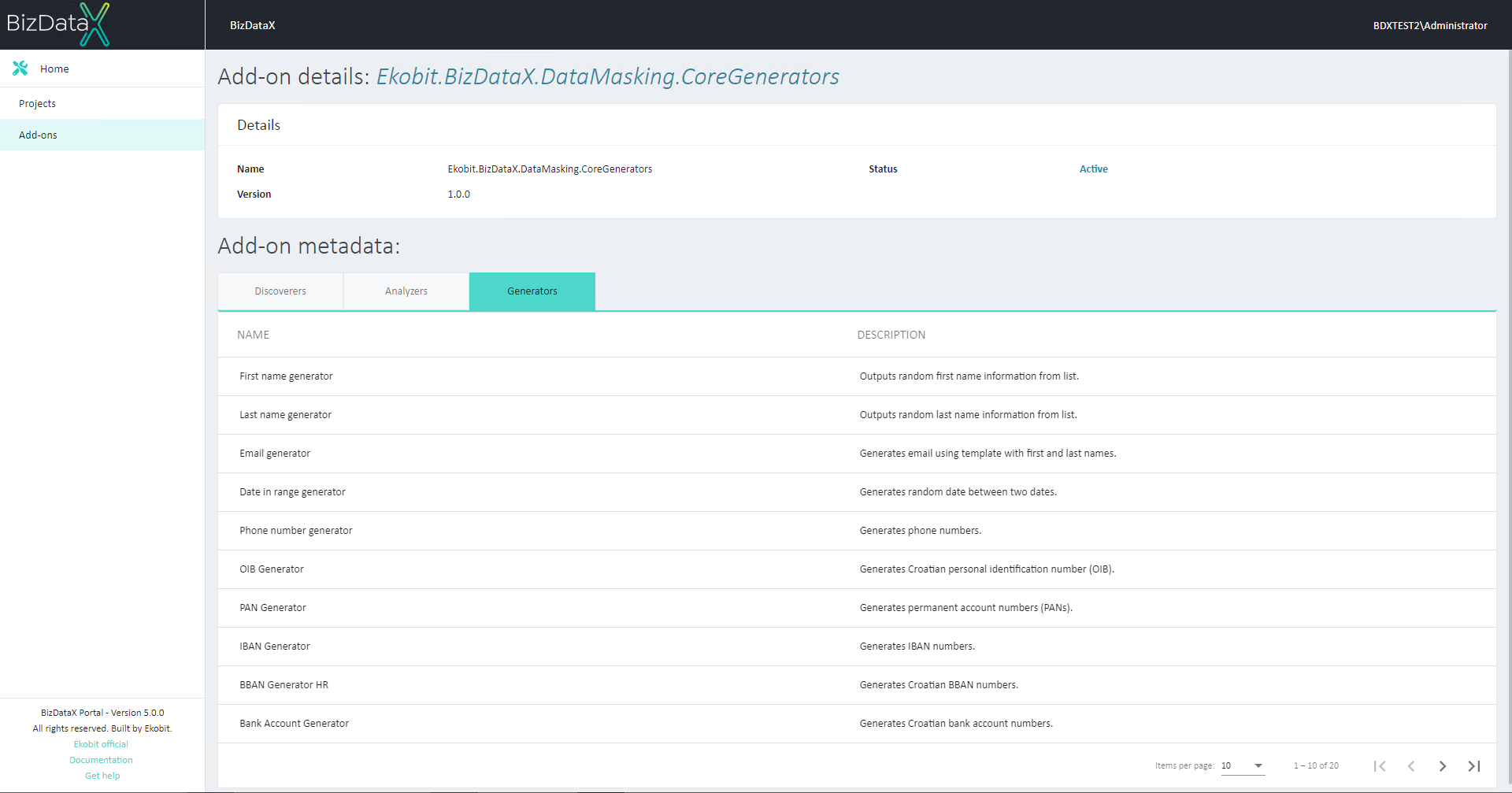Click the NAME column header
This screenshot has width=1512, height=793.
253,335
